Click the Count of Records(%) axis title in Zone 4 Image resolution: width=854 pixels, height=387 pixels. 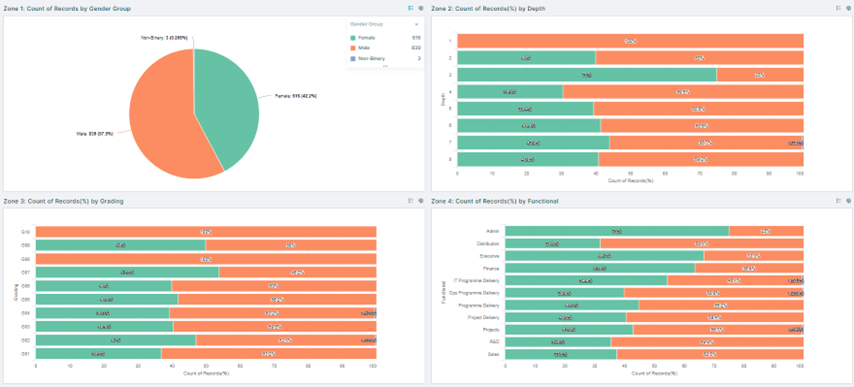click(654, 374)
